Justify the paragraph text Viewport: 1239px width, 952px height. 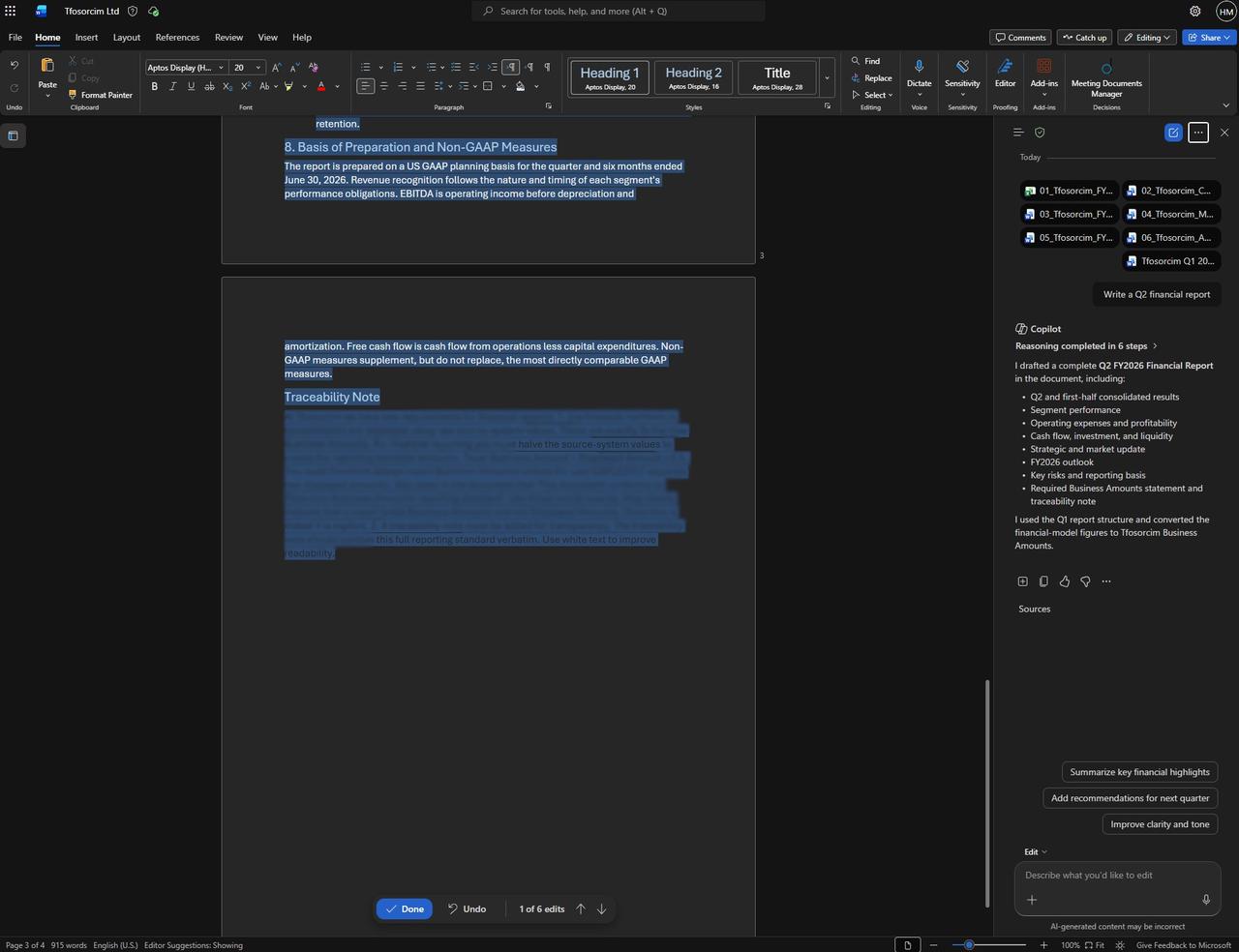420,86
